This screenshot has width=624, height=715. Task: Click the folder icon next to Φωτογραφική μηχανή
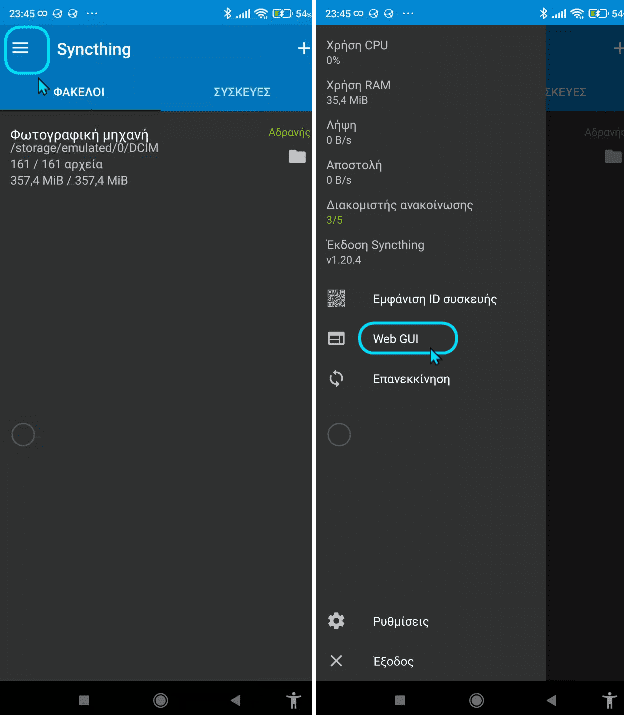tap(297, 156)
